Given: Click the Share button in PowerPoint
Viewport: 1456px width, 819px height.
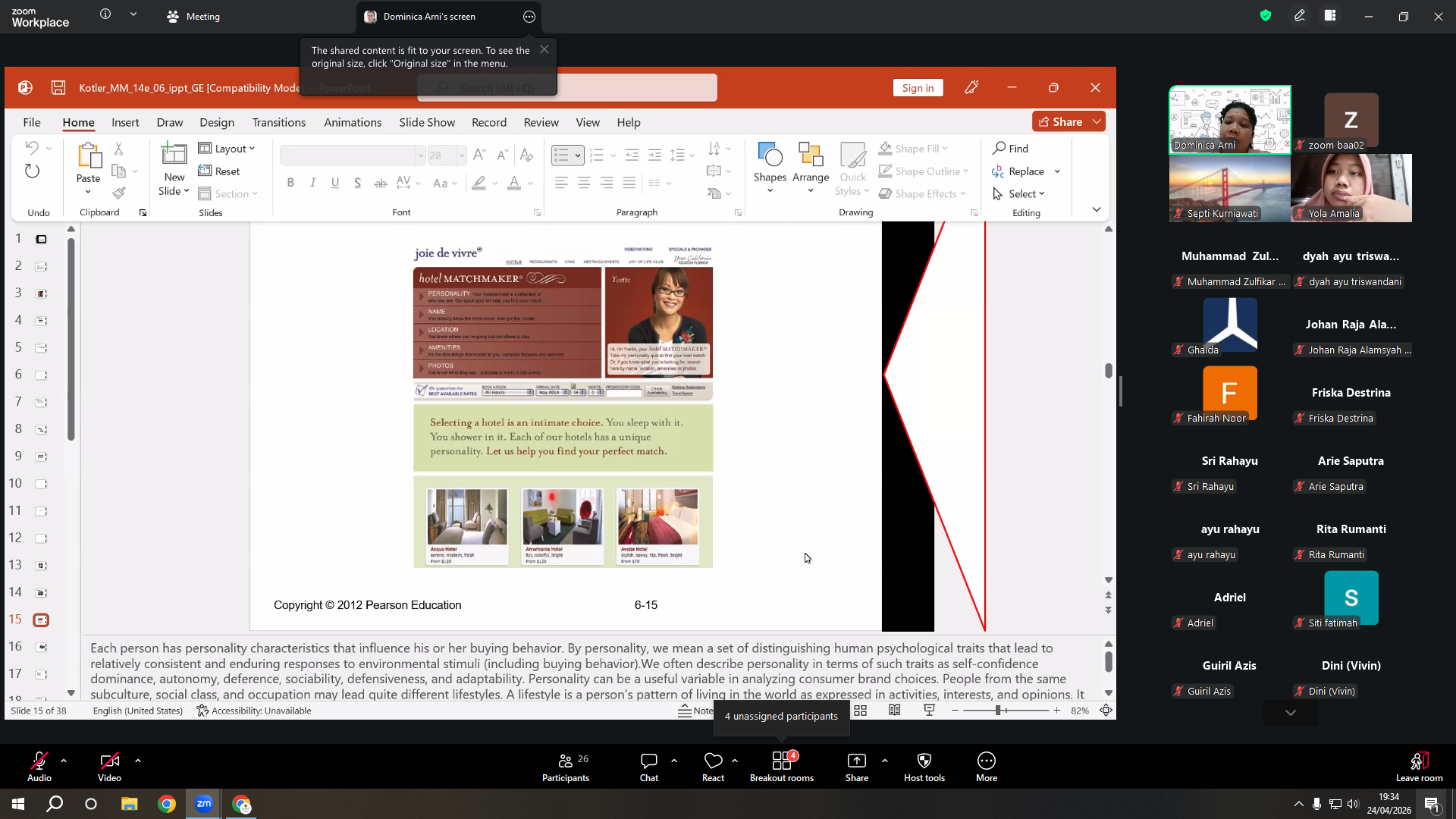Looking at the screenshot, I should (x=1060, y=121).
